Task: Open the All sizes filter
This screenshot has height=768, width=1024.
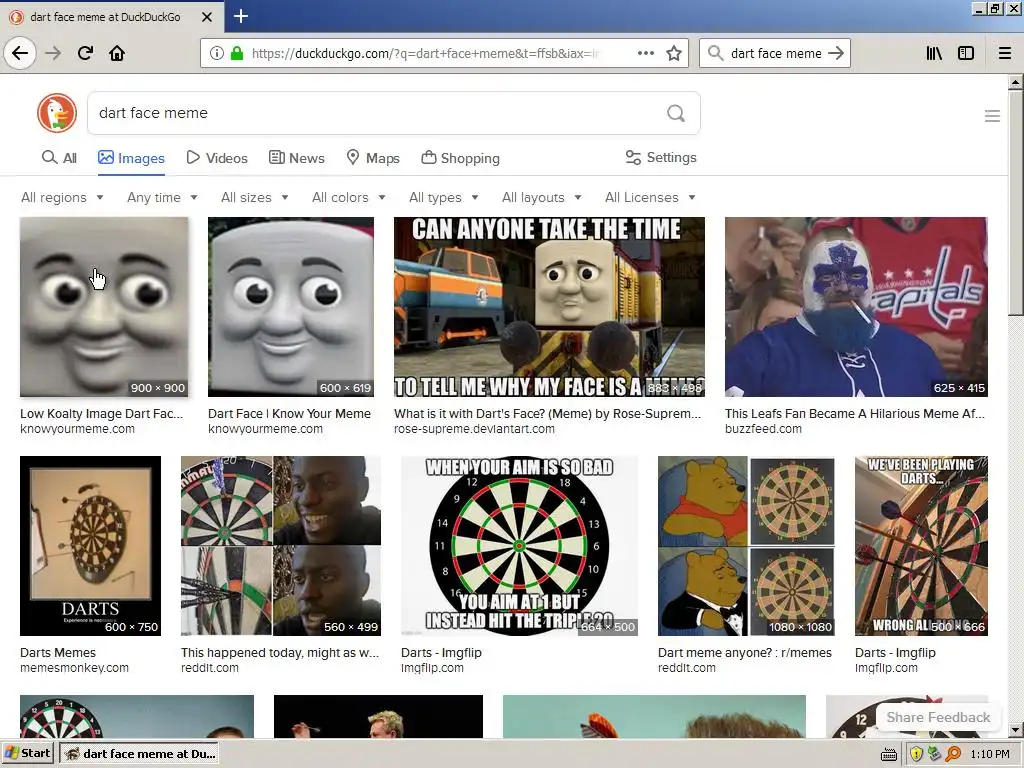Action: (x=255, y=197)
